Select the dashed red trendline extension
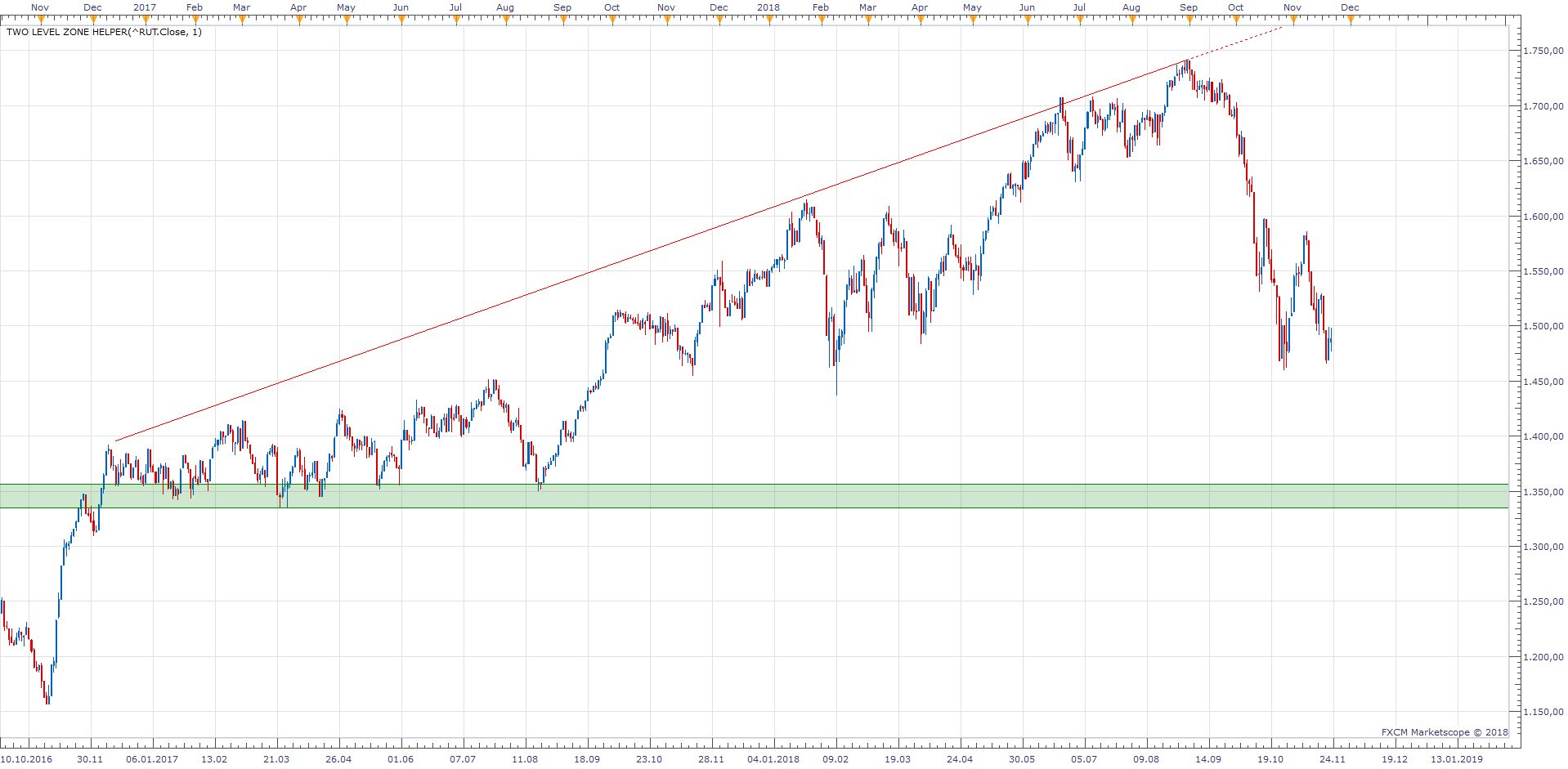 (1234, 44)
